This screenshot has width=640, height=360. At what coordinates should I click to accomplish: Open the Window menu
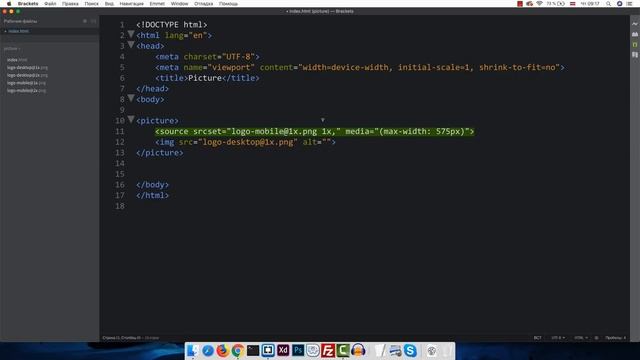[179, 4]
